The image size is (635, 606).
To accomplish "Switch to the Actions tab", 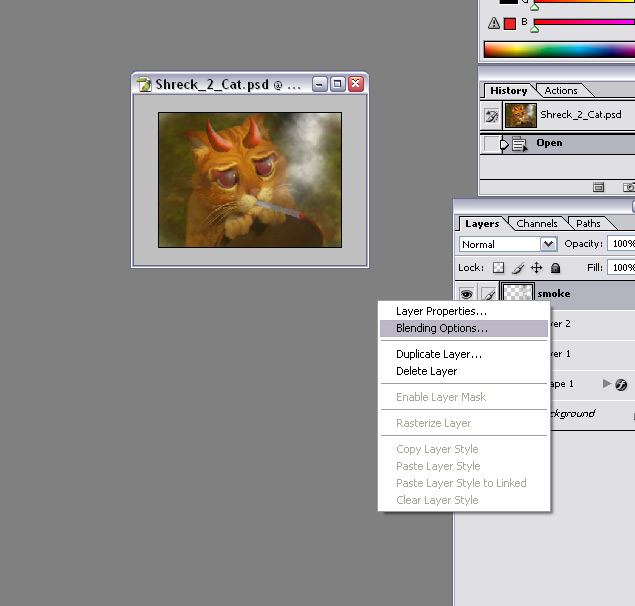I will pyautogui.click(x=561, y=91).
